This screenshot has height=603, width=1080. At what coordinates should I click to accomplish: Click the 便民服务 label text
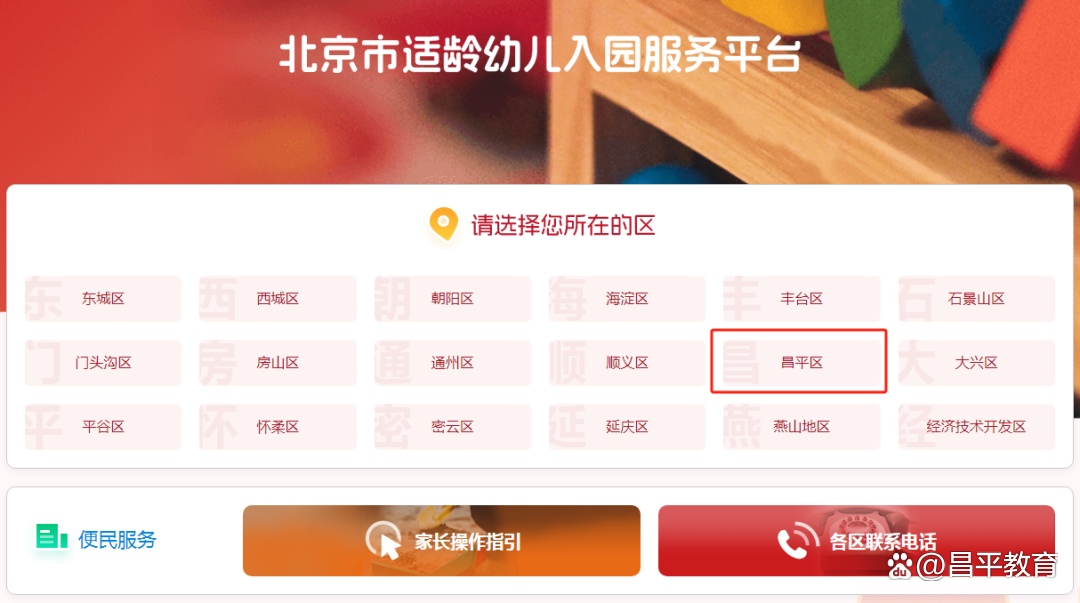pos(117,539)
